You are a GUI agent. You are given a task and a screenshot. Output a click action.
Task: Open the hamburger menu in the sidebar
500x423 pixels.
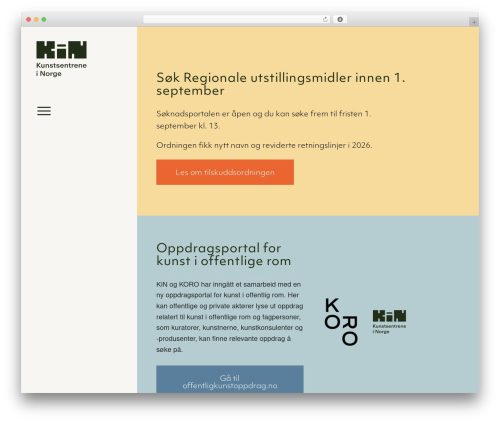44,111
